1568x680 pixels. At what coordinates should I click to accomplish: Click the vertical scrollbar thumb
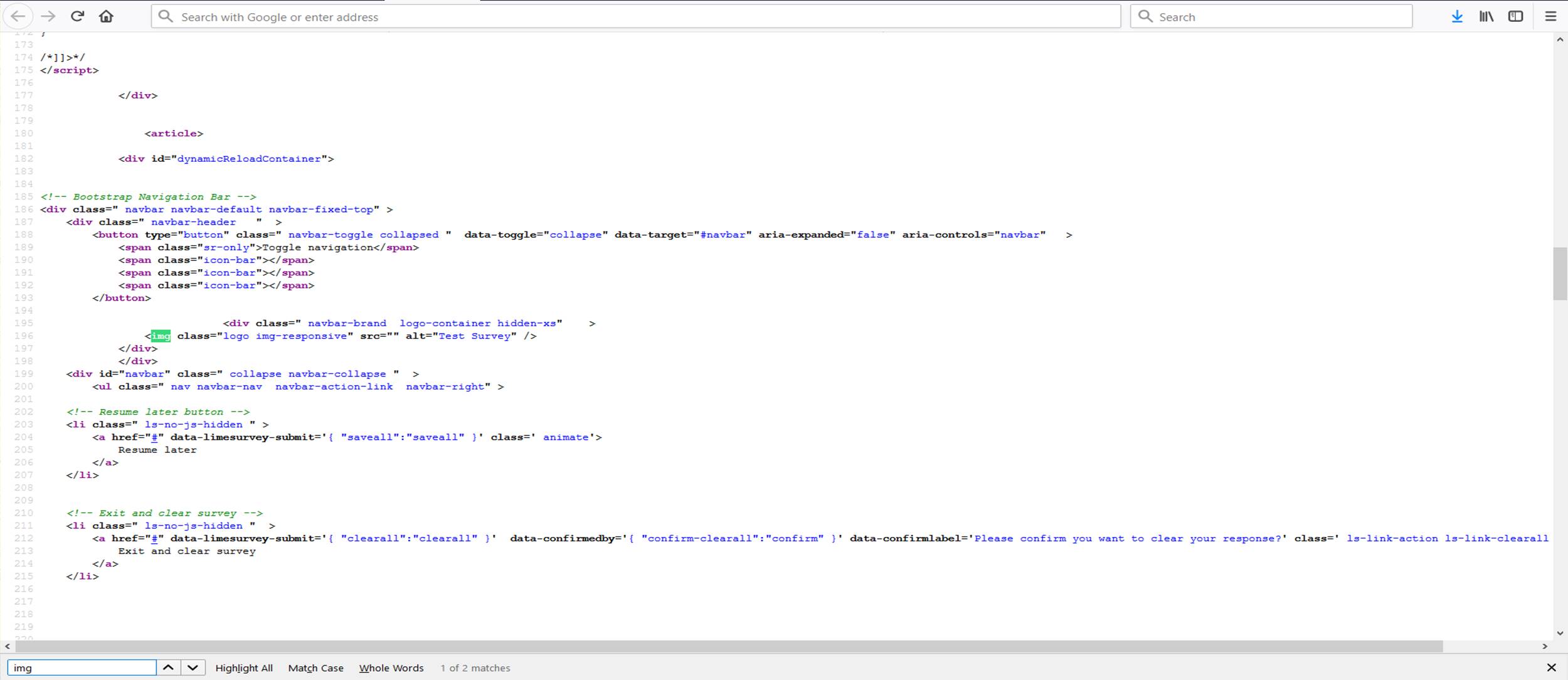click(1560, 274)
